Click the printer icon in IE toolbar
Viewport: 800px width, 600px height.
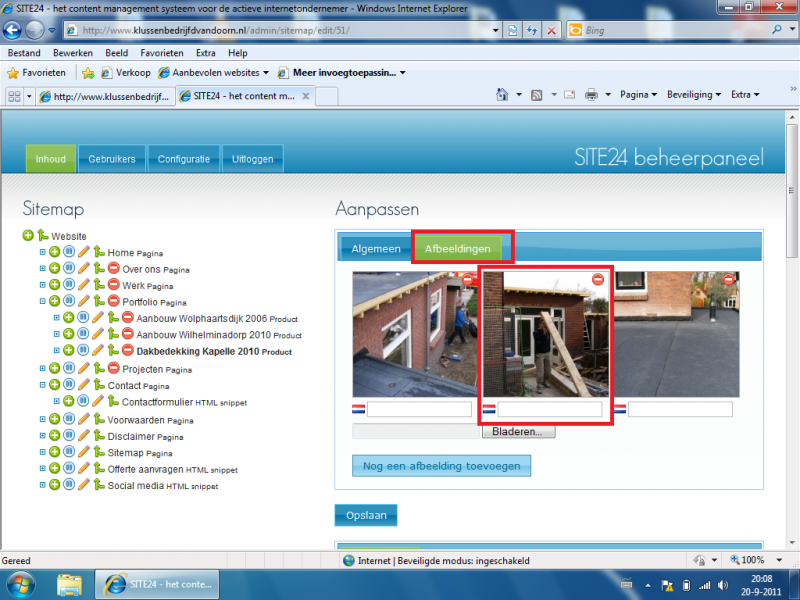[x=591, y=94]
